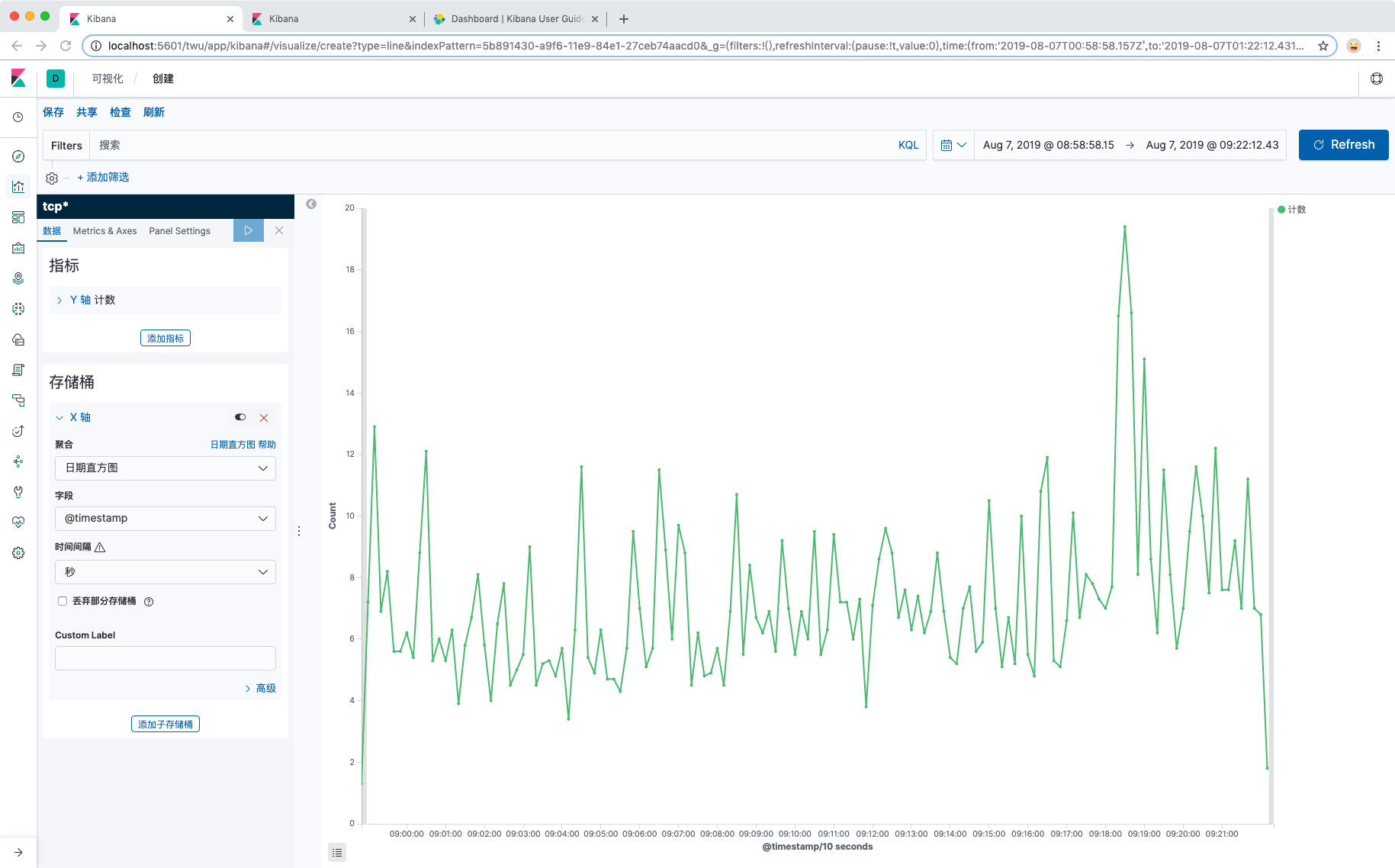Open Dashboard icon in sidebar
This screenshot has height=868, width=1395.
point(18,217)
